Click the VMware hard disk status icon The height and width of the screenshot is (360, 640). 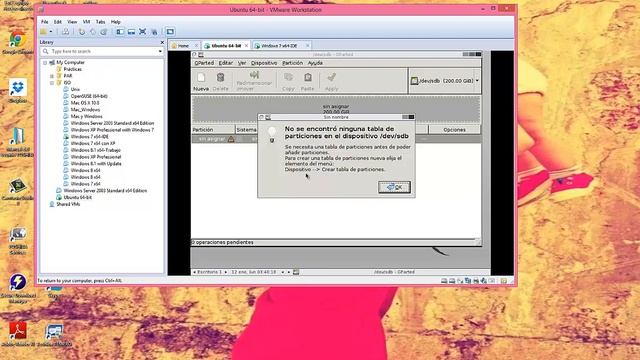coord(444,281)
